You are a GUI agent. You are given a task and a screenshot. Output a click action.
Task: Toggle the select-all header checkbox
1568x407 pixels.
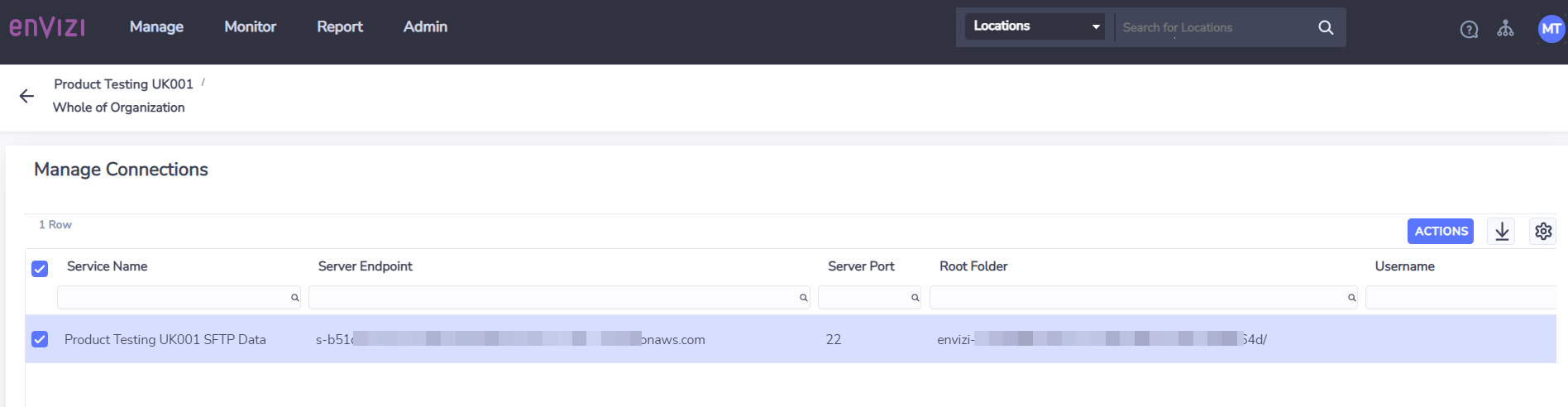tap(40, 269)
